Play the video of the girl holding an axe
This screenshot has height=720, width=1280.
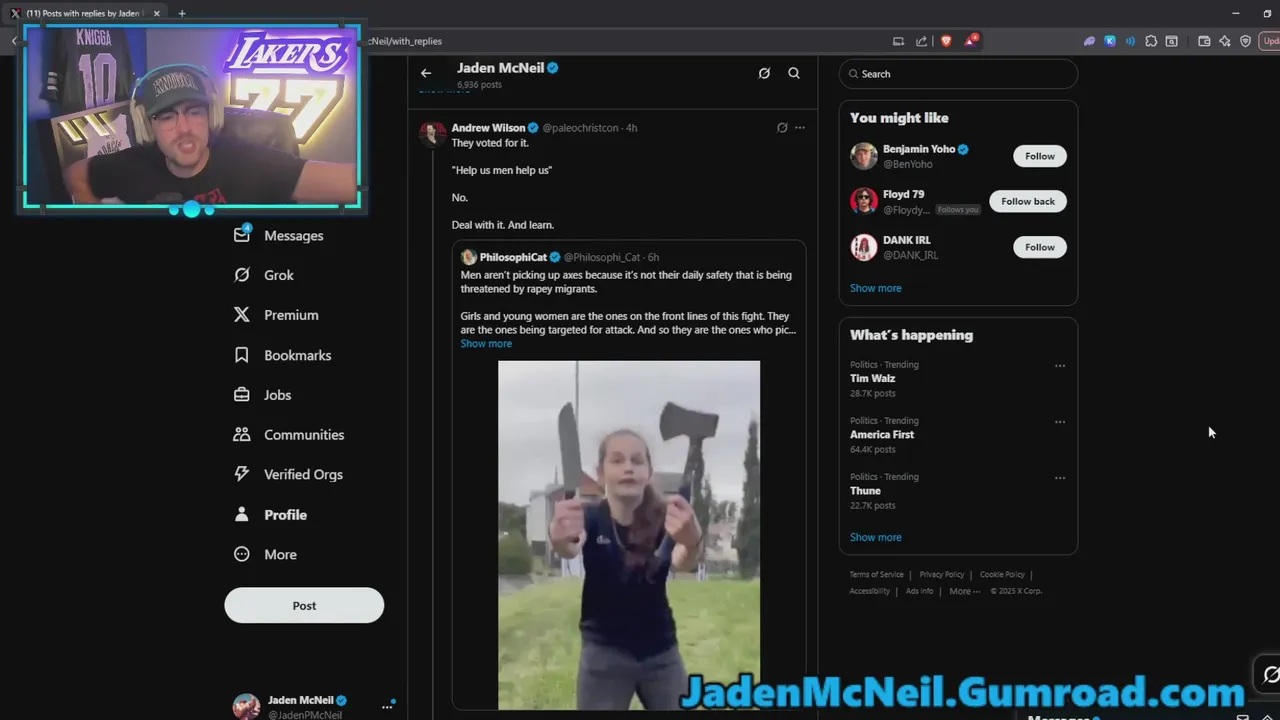(629, 535)
